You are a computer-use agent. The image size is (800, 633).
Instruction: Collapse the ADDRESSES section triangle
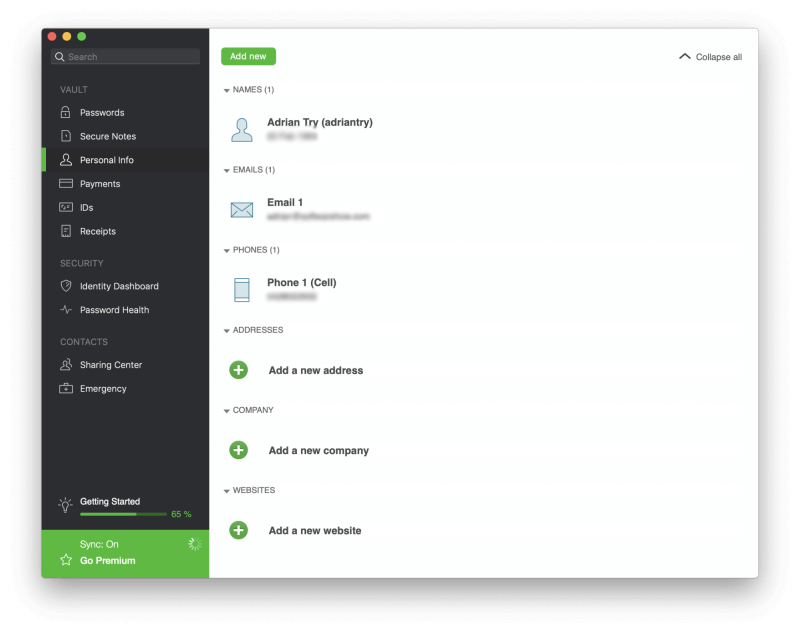coord(226,331)
